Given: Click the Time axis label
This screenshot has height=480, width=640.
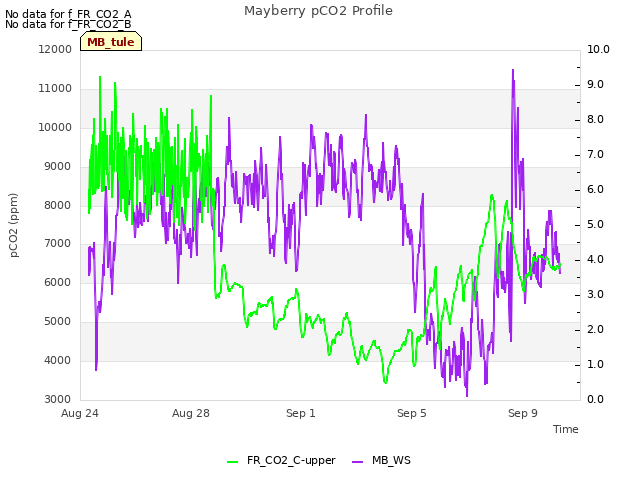Looking at the screenshot, I should [566, 429].
